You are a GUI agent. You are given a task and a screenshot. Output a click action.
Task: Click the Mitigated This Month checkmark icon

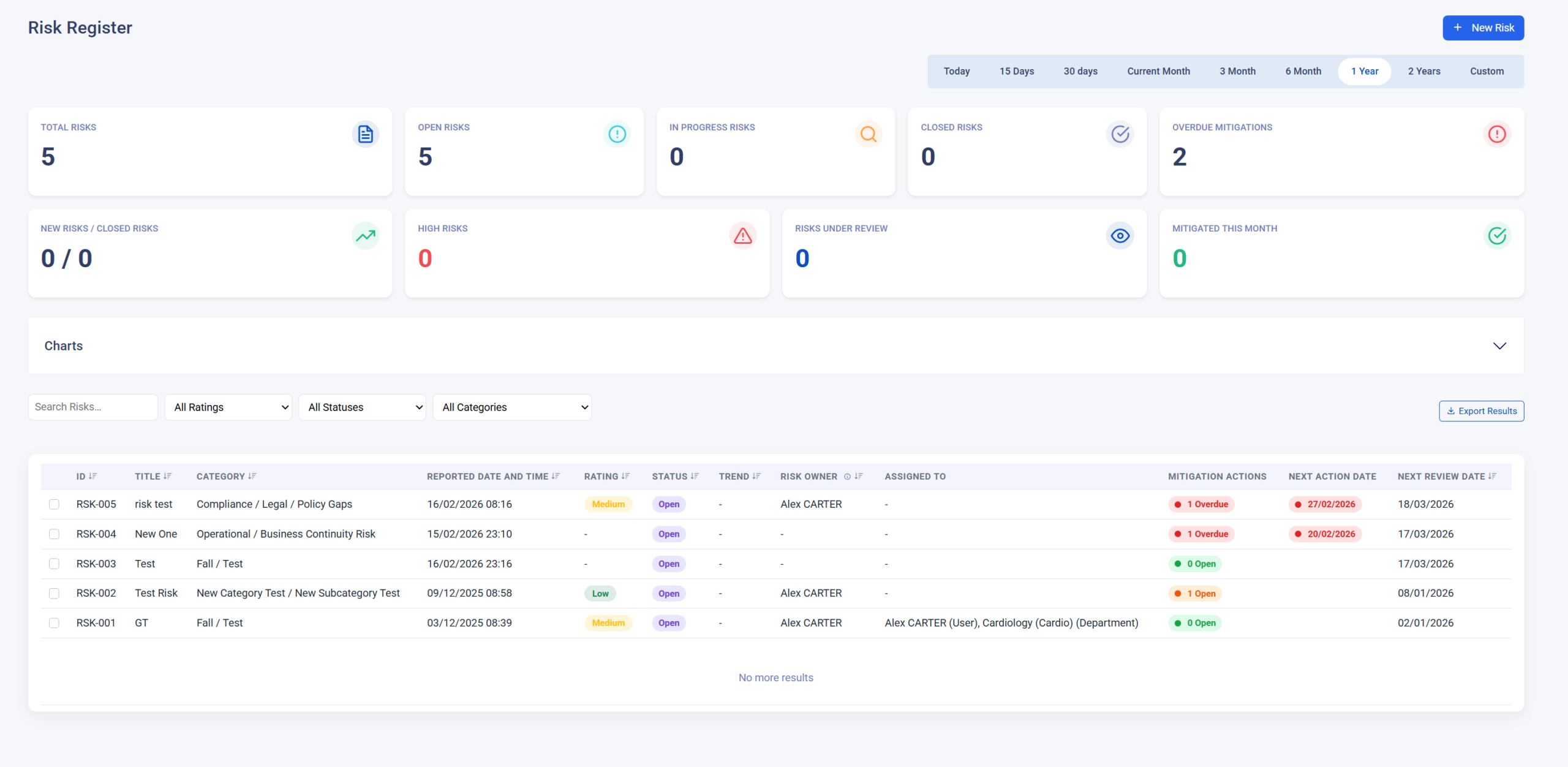point(1496,236)
